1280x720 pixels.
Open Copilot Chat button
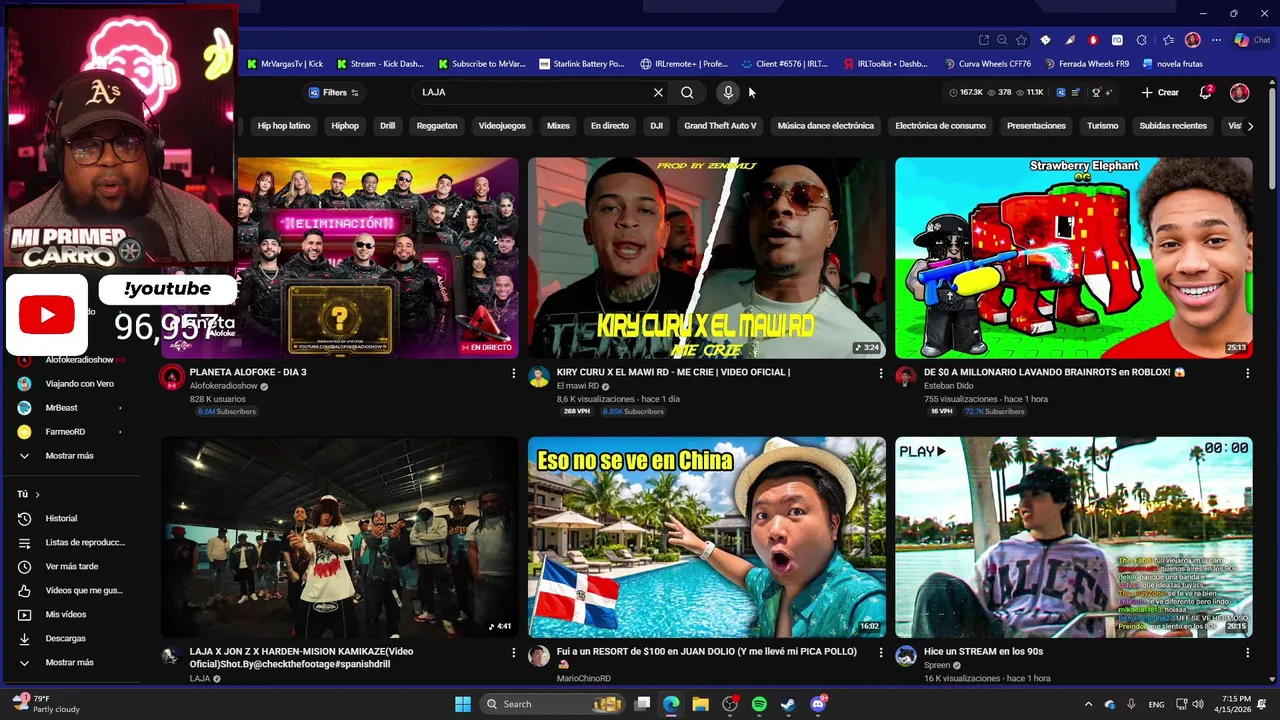coord(1252,40)
